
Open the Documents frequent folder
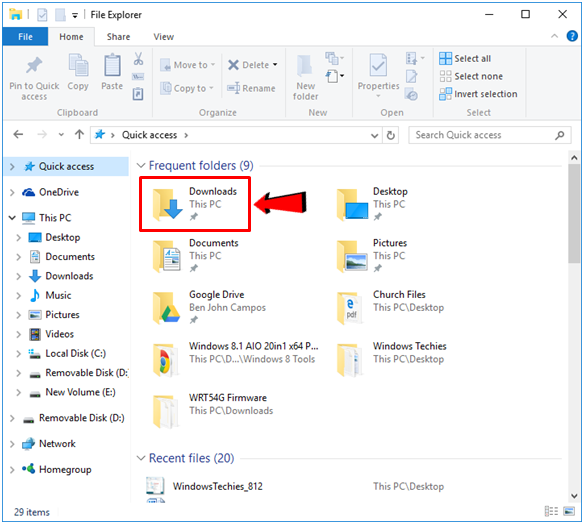(196, 256)
